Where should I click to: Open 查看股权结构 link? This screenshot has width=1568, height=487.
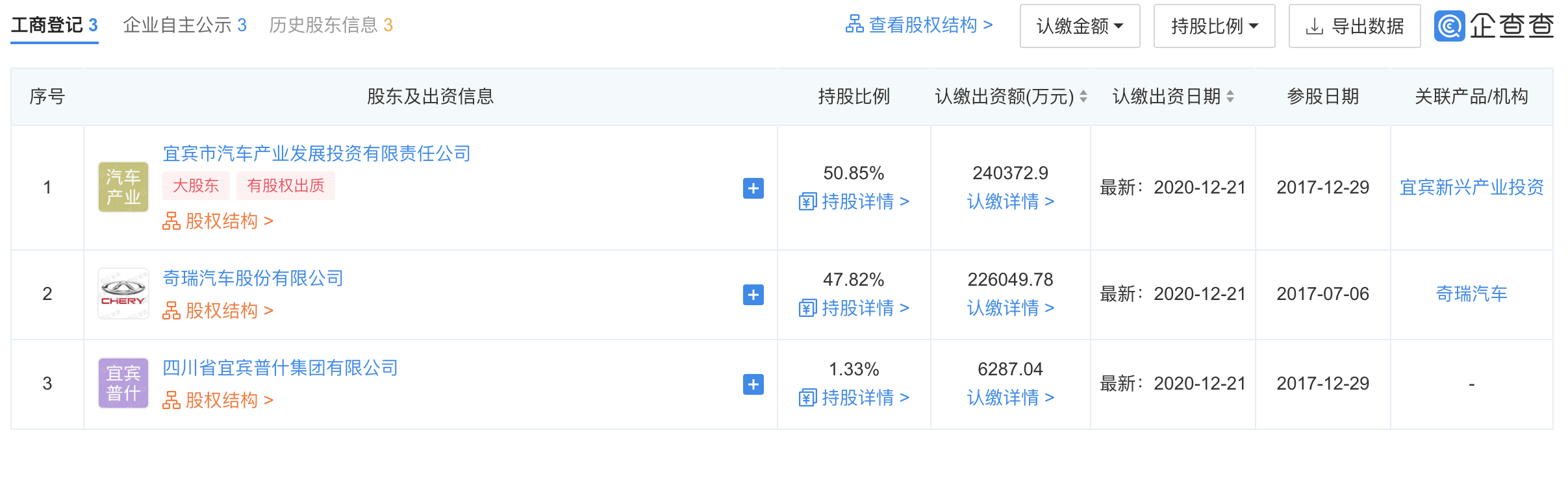tap(919, 25)
